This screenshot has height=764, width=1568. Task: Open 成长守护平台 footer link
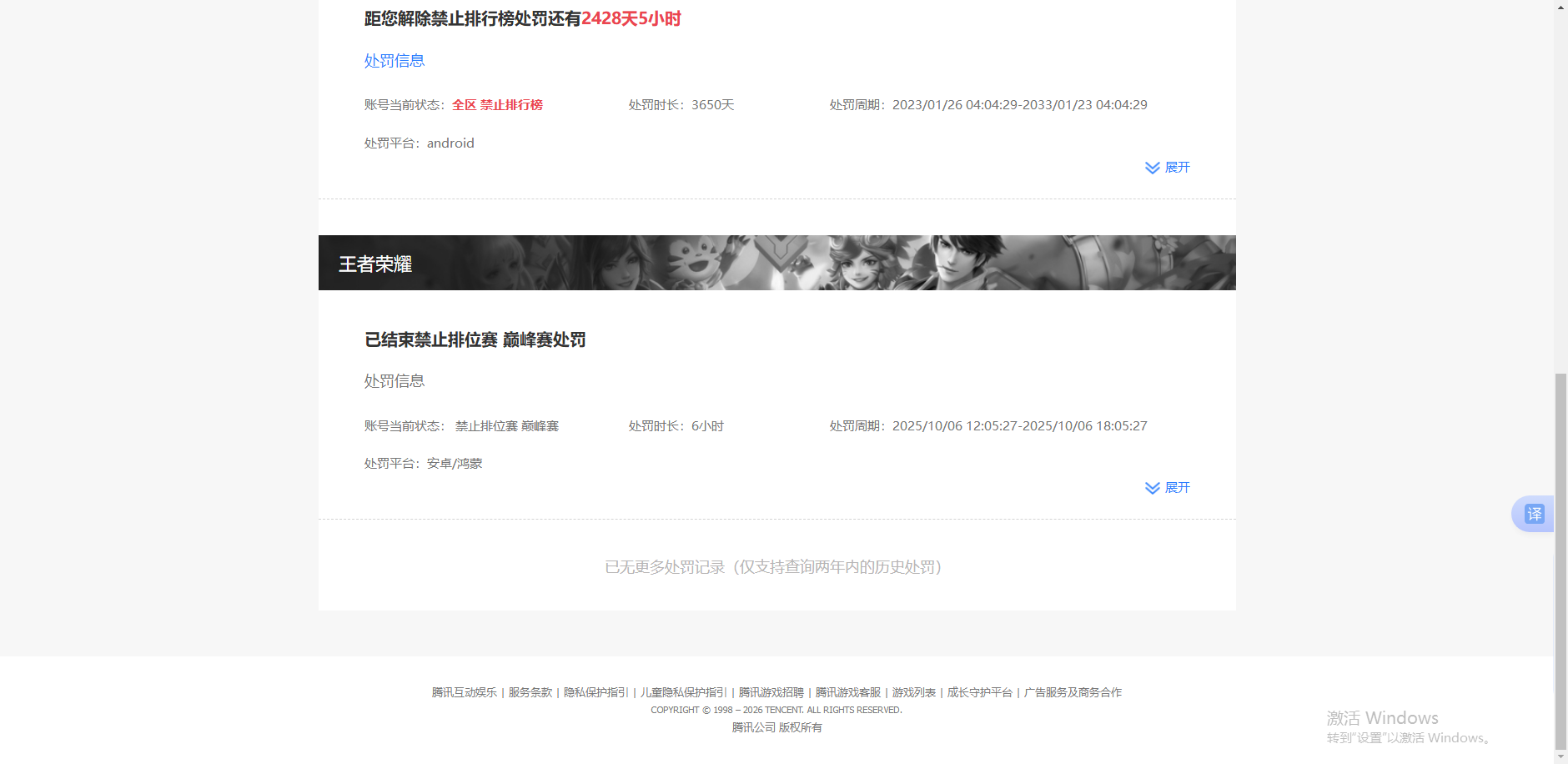(x=980, y=692)
